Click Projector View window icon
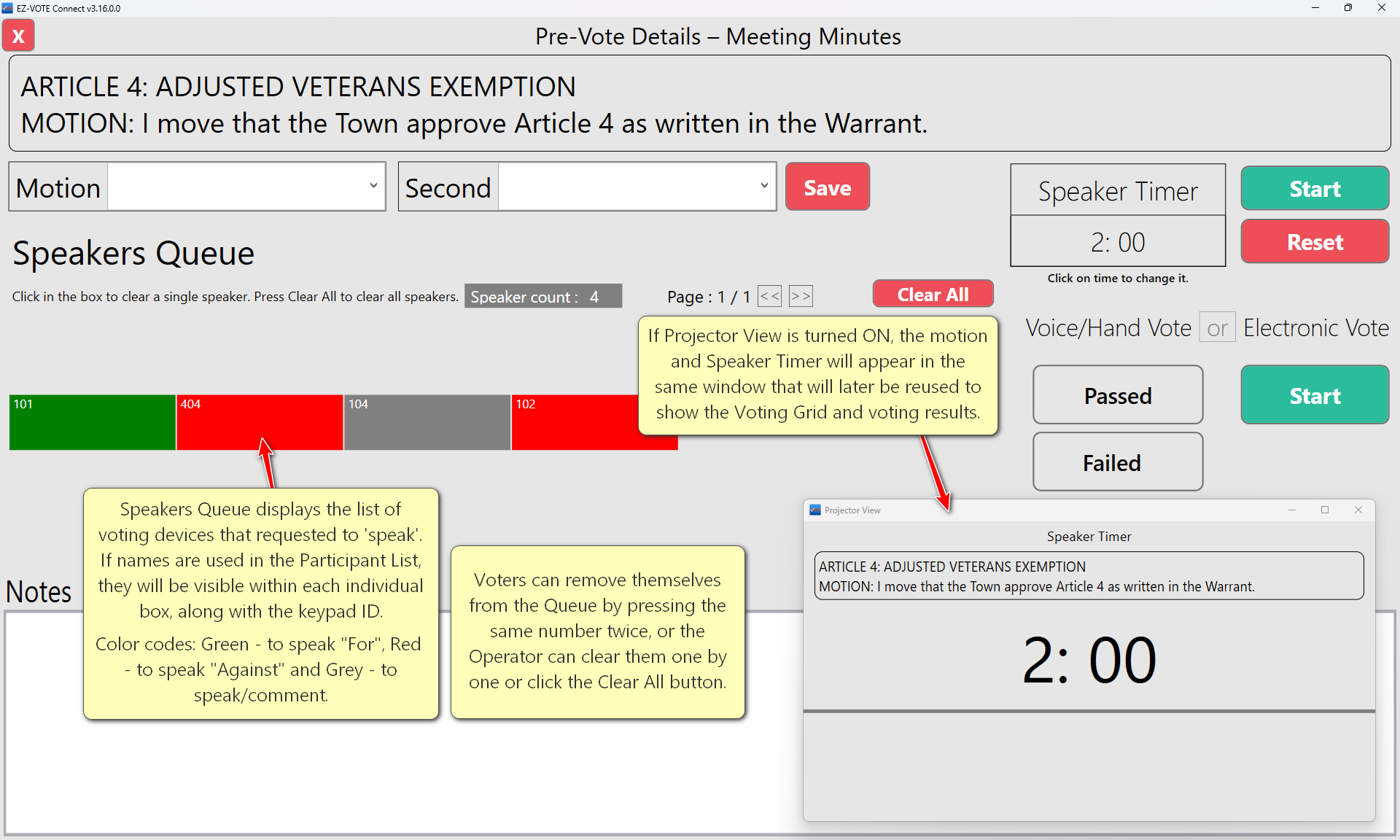Screen dimensions: 1400x840 click(x=815, y=510)
